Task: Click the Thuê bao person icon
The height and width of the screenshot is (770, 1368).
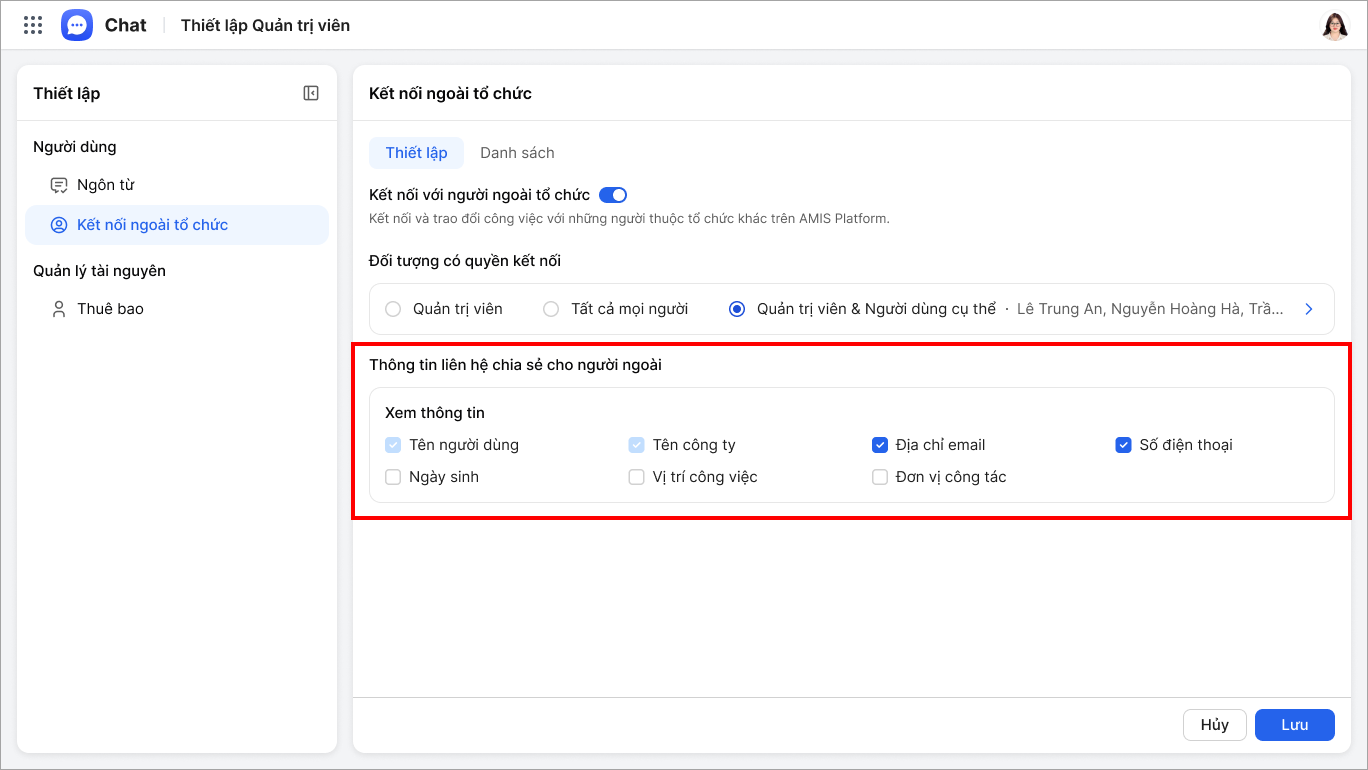Action: pos(59,309)
